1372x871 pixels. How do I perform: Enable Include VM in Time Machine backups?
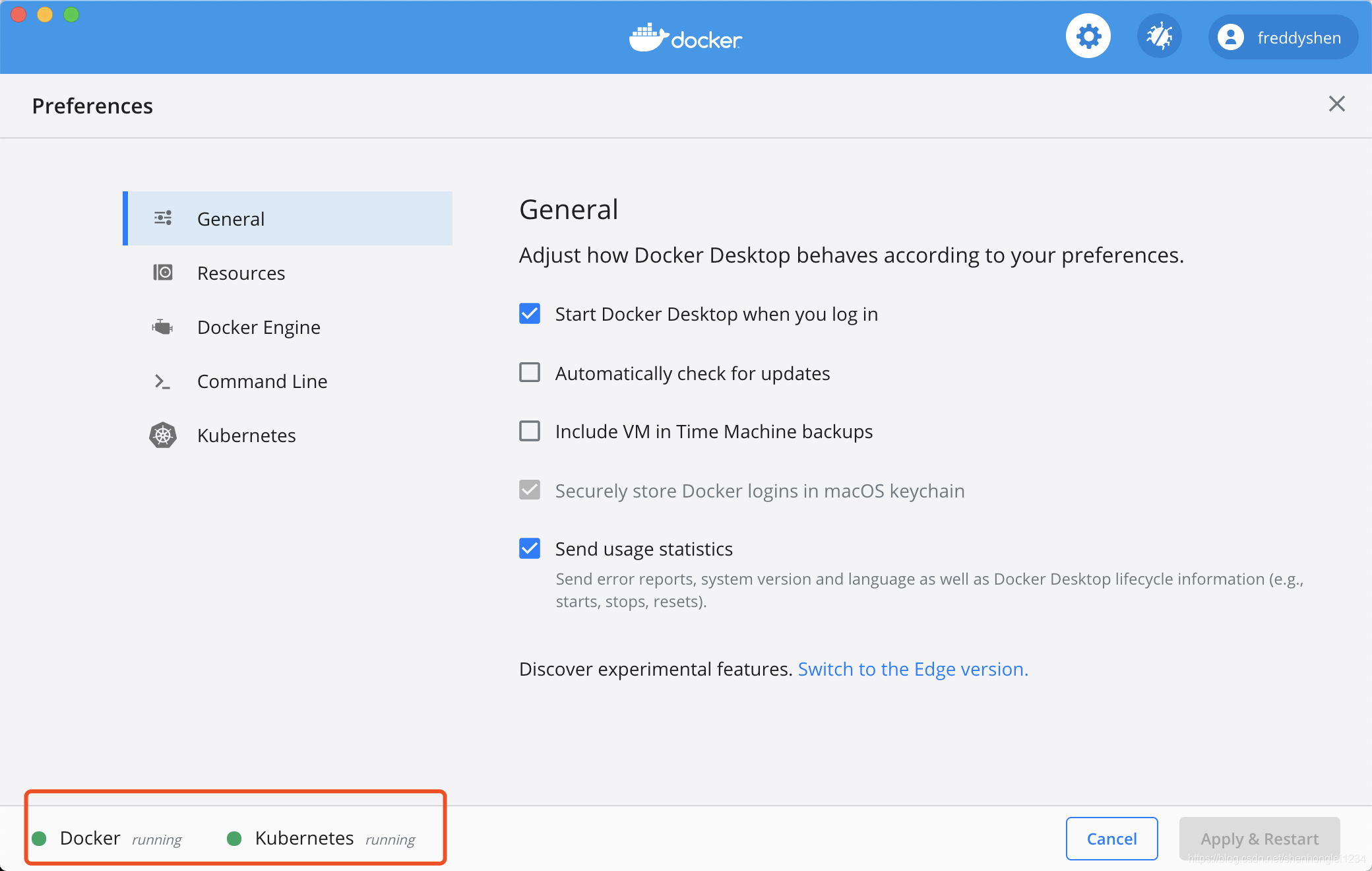pos(530,432)
